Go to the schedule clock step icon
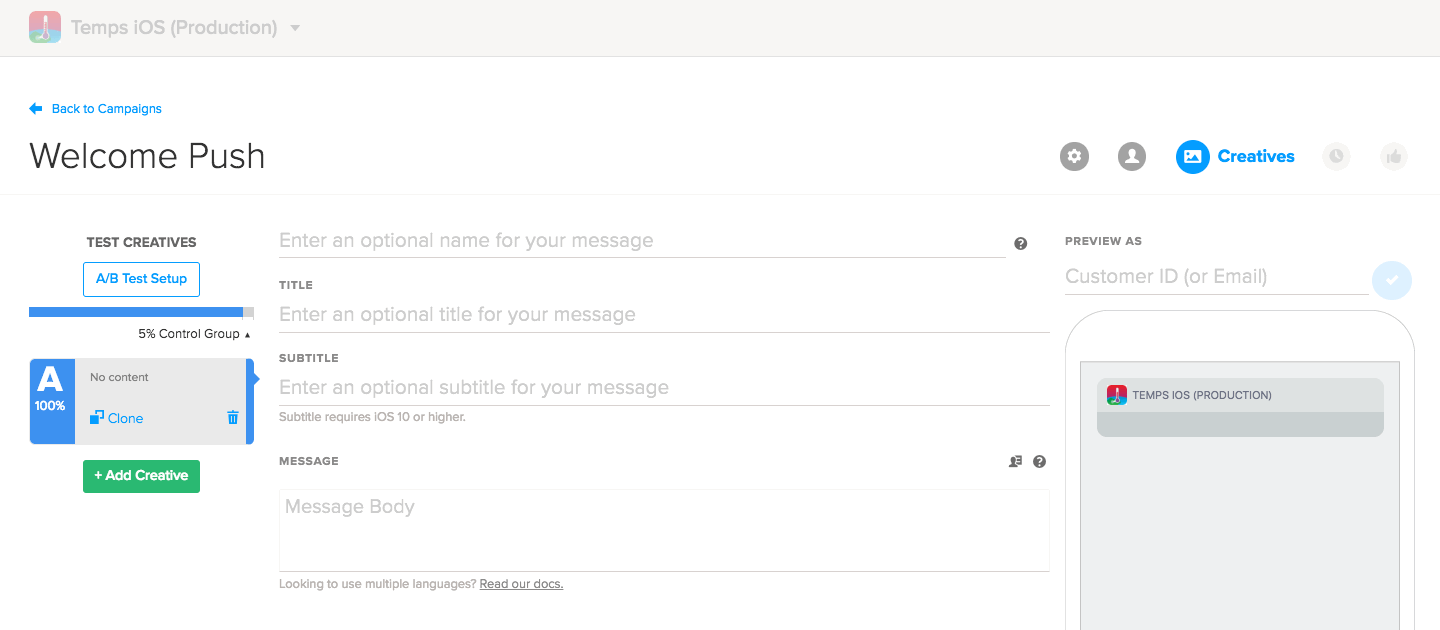The height and width of the screenshot is (630, 1440). click(1336, 156)
